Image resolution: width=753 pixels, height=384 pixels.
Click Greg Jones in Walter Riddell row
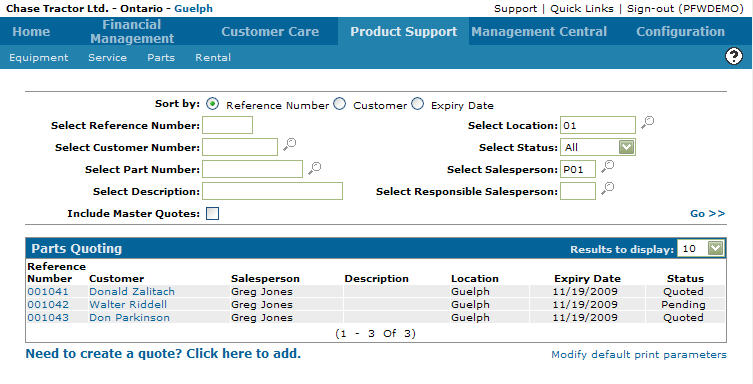(x=262, y=304)
